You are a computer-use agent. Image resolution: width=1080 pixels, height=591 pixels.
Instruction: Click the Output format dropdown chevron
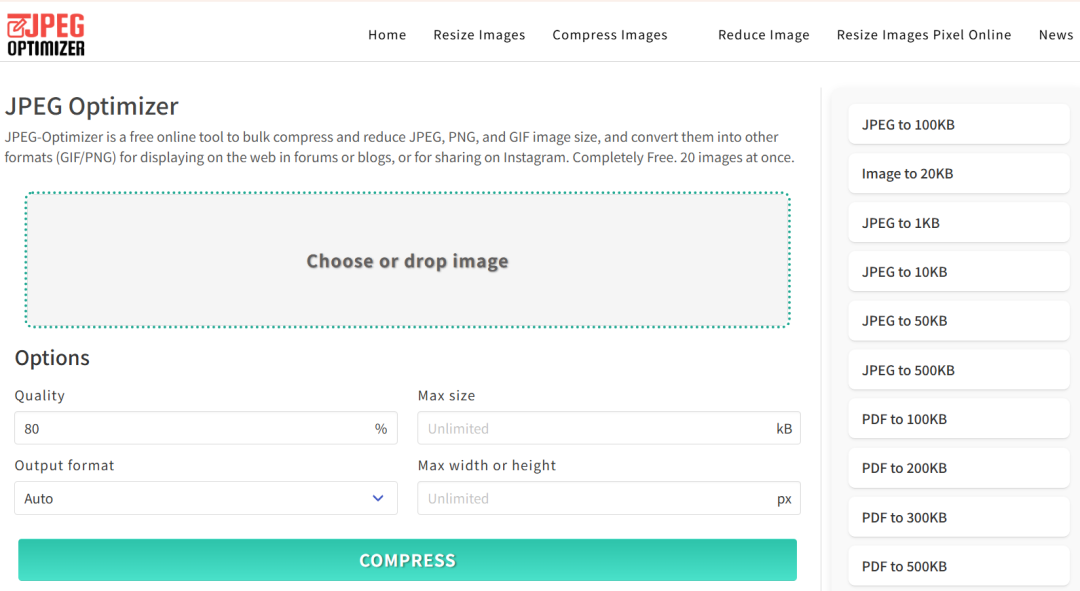(x=378, y=498)
